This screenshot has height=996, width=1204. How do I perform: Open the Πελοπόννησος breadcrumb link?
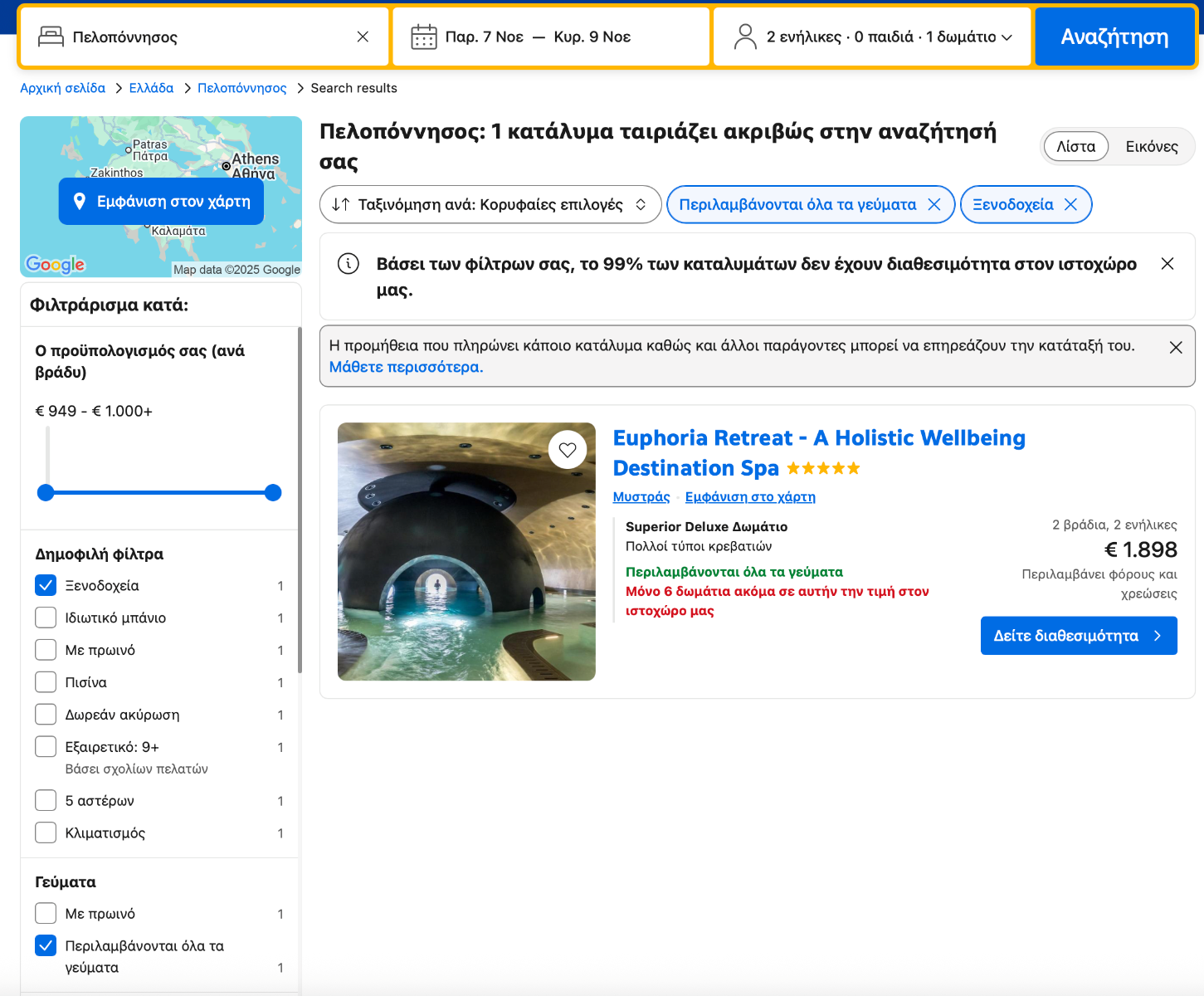[x=242, y=88]
